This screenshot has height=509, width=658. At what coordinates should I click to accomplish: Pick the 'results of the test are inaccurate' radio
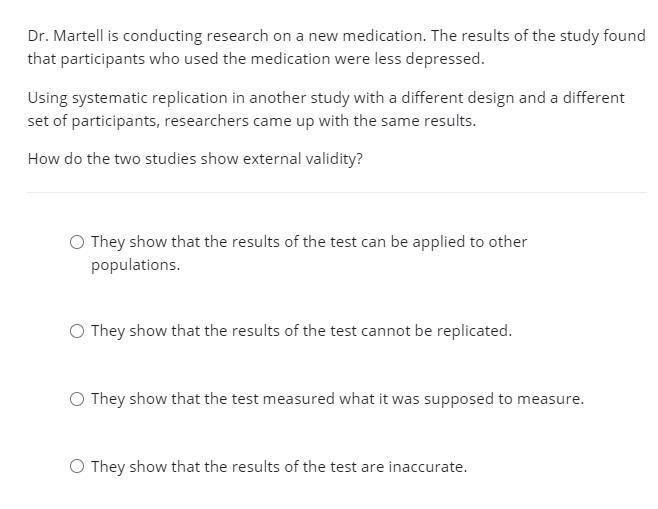pyautogui.click(x=77, y=466)
